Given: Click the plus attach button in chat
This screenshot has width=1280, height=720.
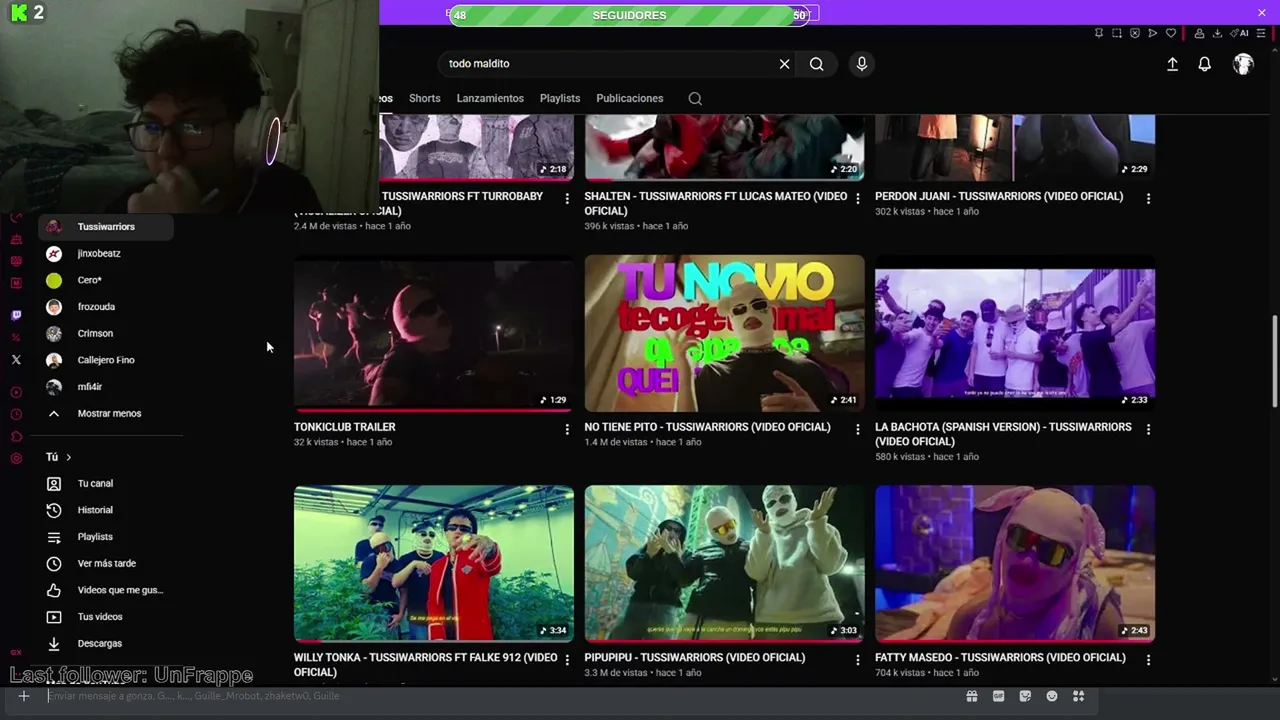Looking at the screenshot, I should [24, 696].
